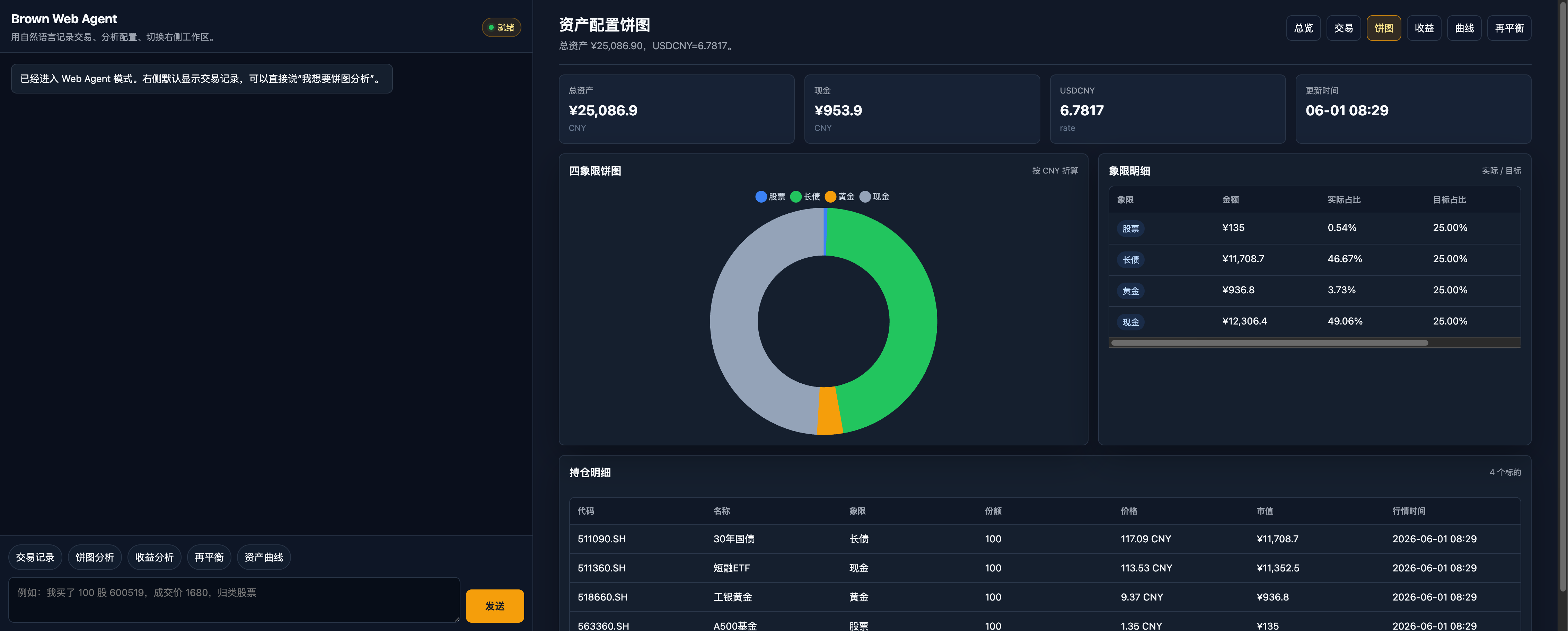The image size is (1568, 631).
Task: Click the ¥12,306.4 amount cell
Action: [x=1244, y=321]
